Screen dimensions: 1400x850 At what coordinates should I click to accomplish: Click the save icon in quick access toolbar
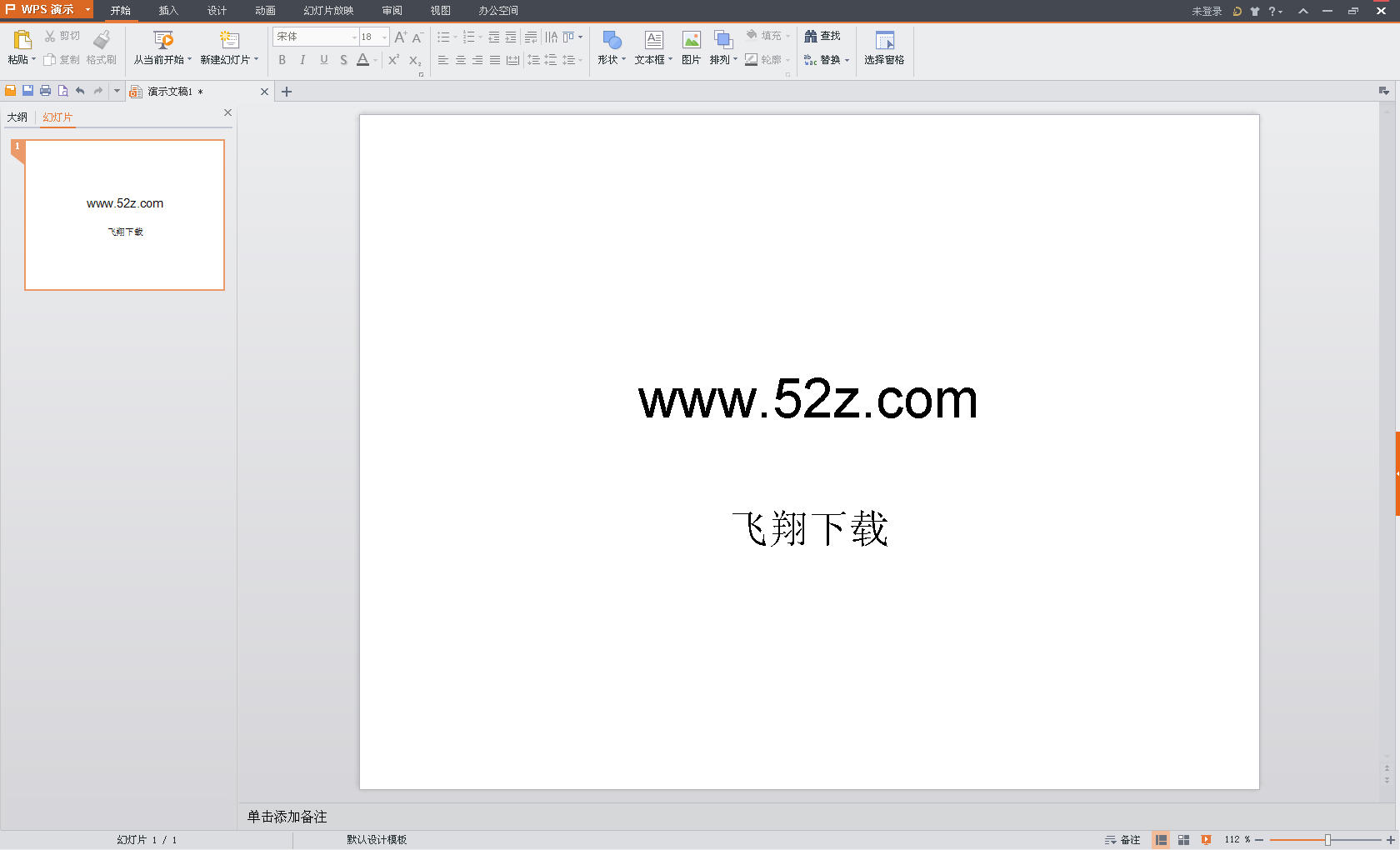click(x=27, y=91)
